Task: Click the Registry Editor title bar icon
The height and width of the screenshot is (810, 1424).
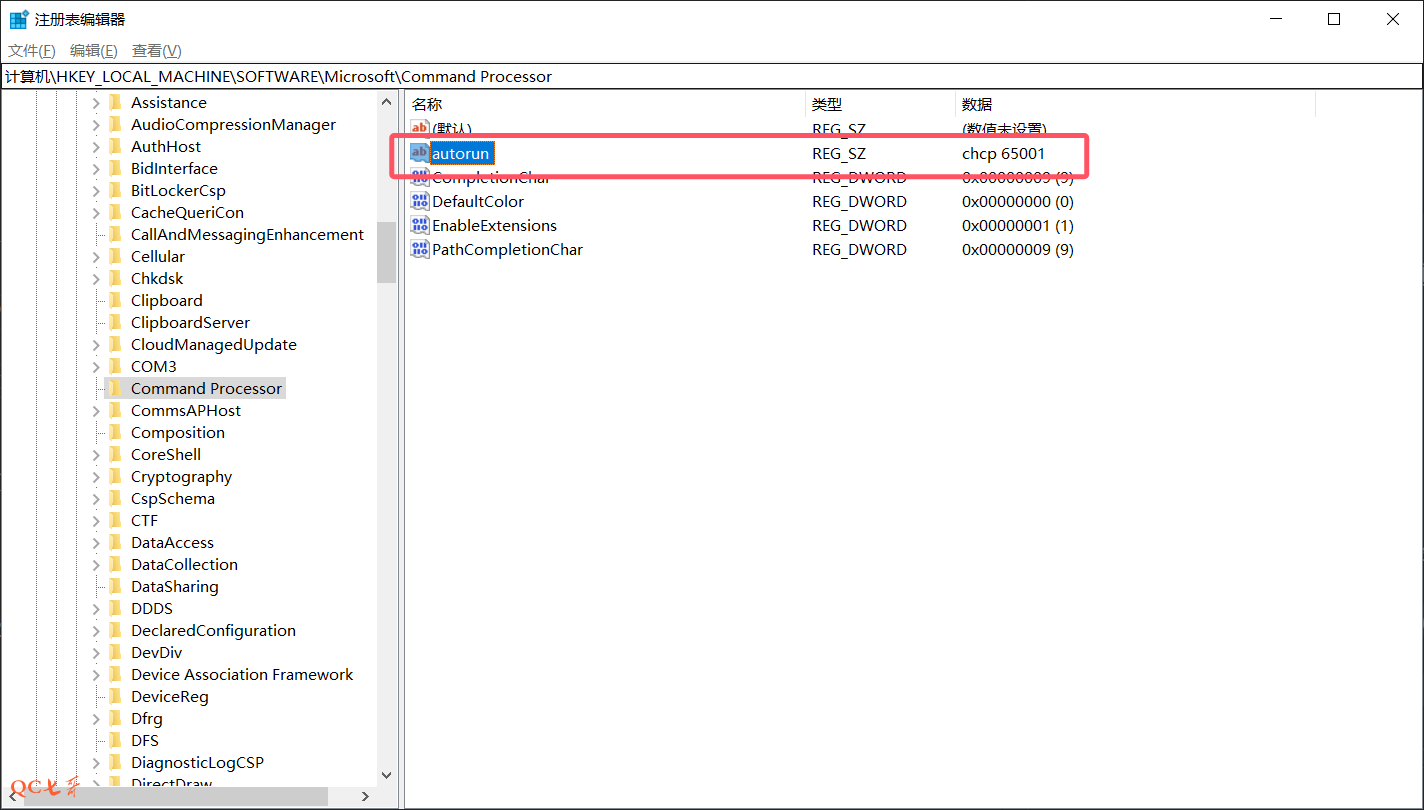Action: tap(18, 19)
